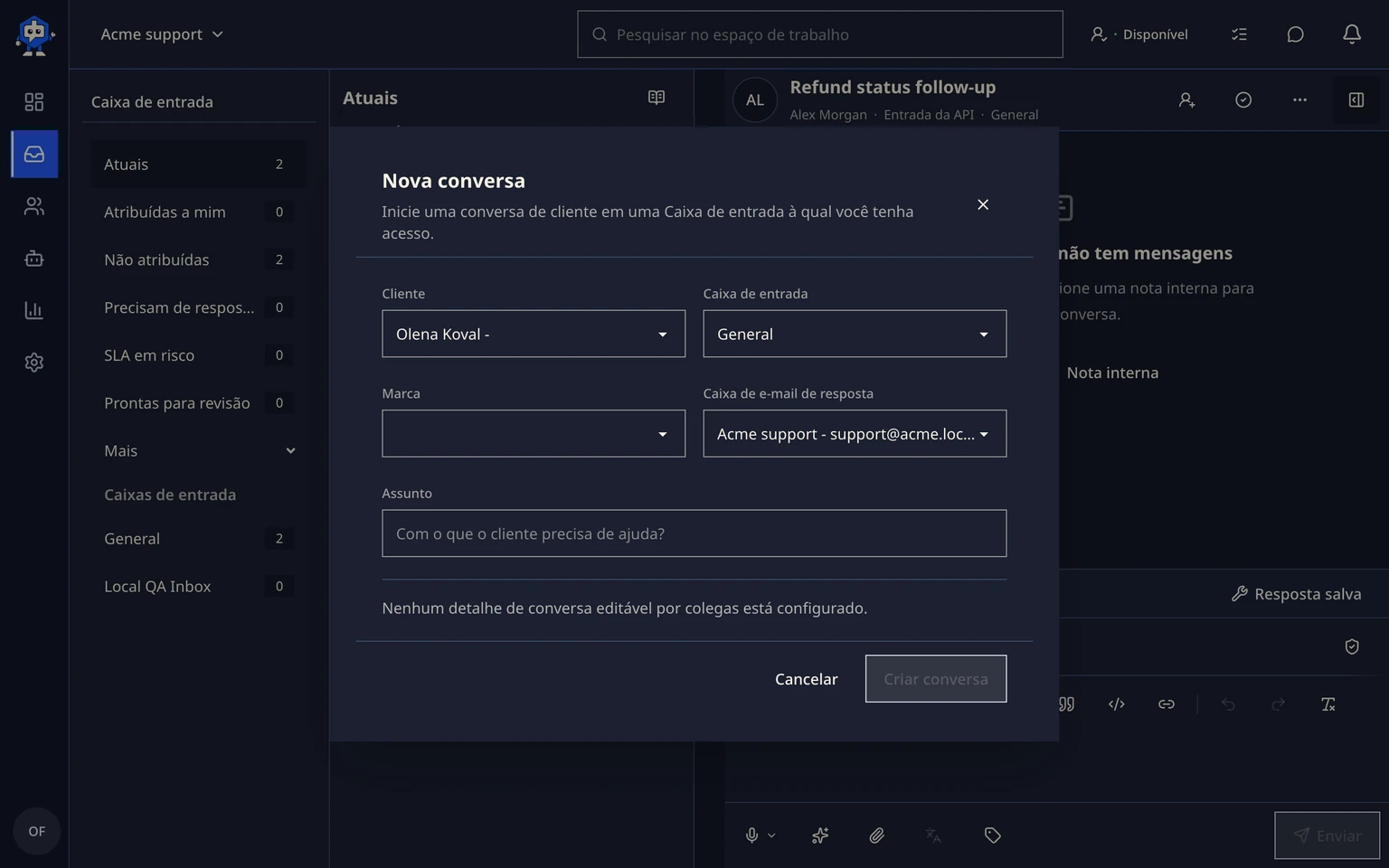The height and width of the screenshot is (868, 1389).
Task: Toggle the side panel icon in conversation header
Action: point(1356,100)
